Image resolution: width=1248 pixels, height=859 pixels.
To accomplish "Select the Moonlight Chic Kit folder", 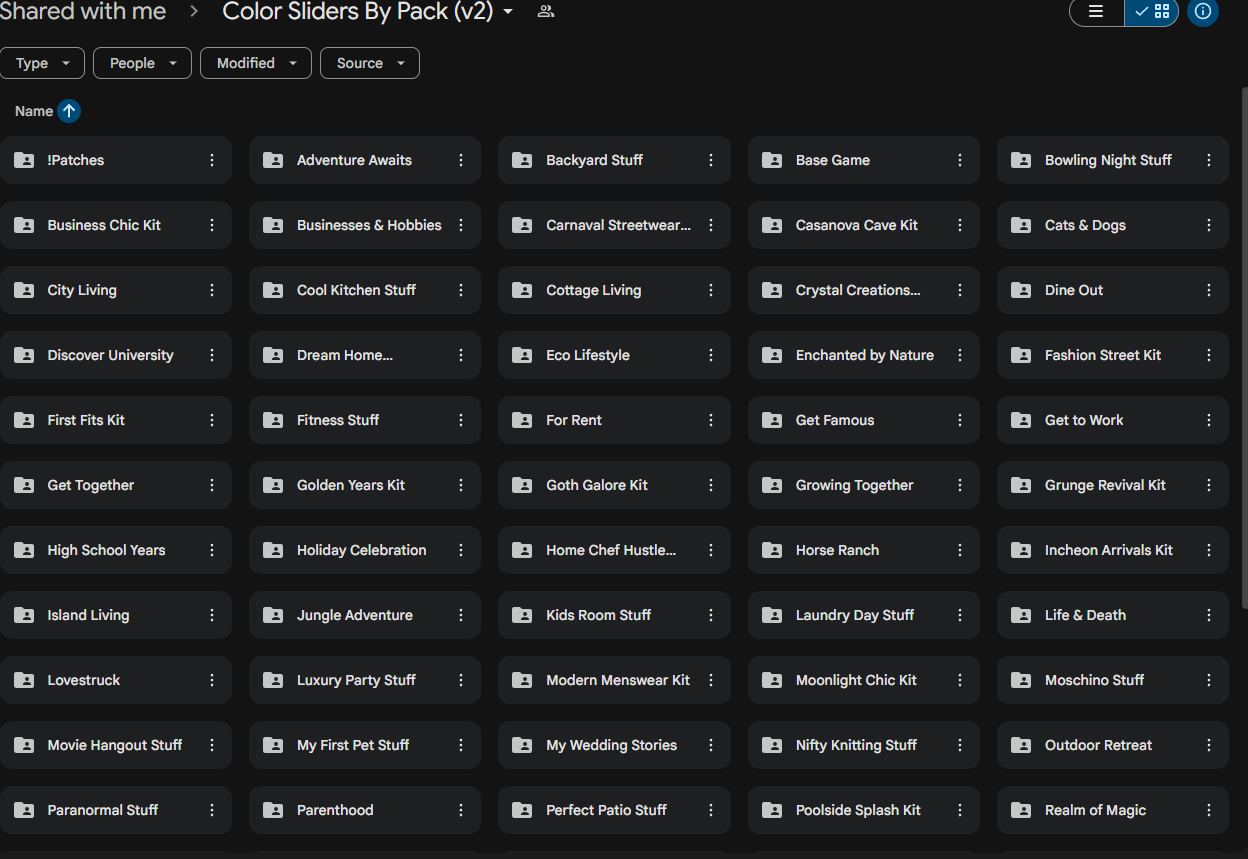I will [855, 680].
